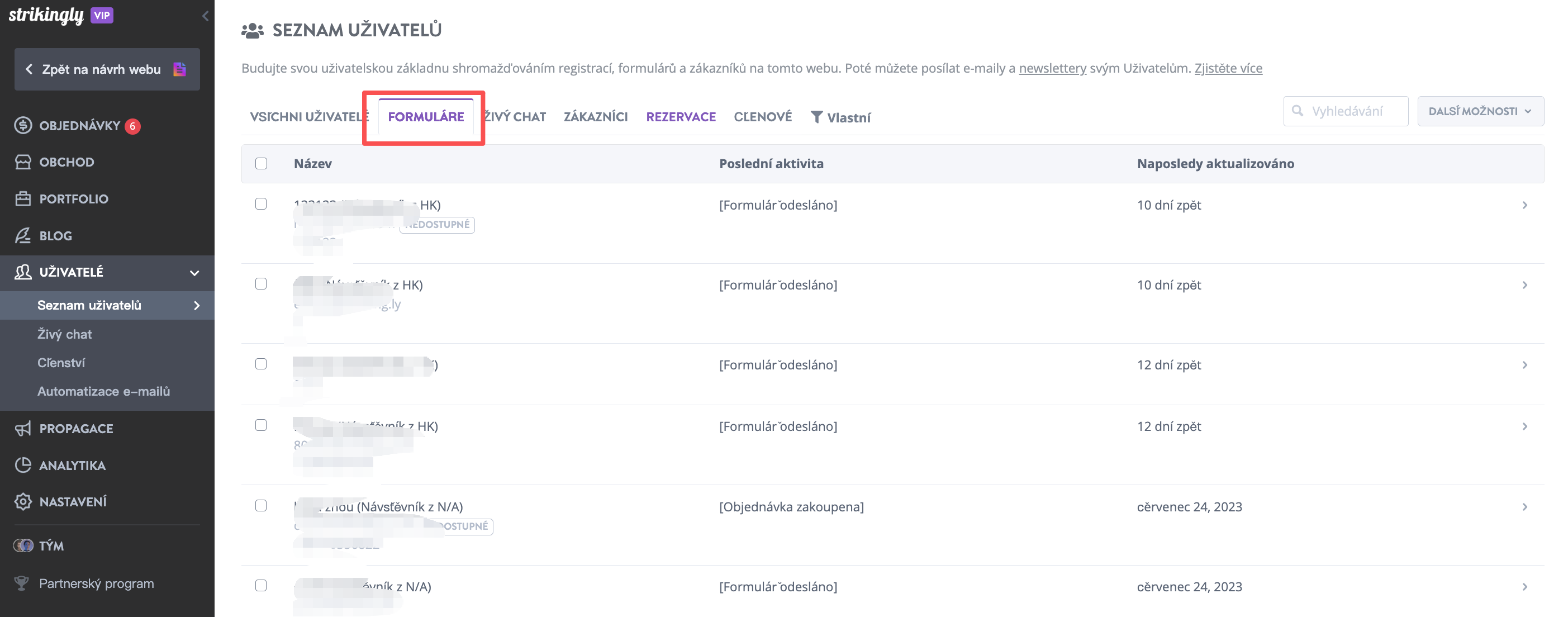
Task: Follow the Zjistěte více link
Action: point(1228,68)
